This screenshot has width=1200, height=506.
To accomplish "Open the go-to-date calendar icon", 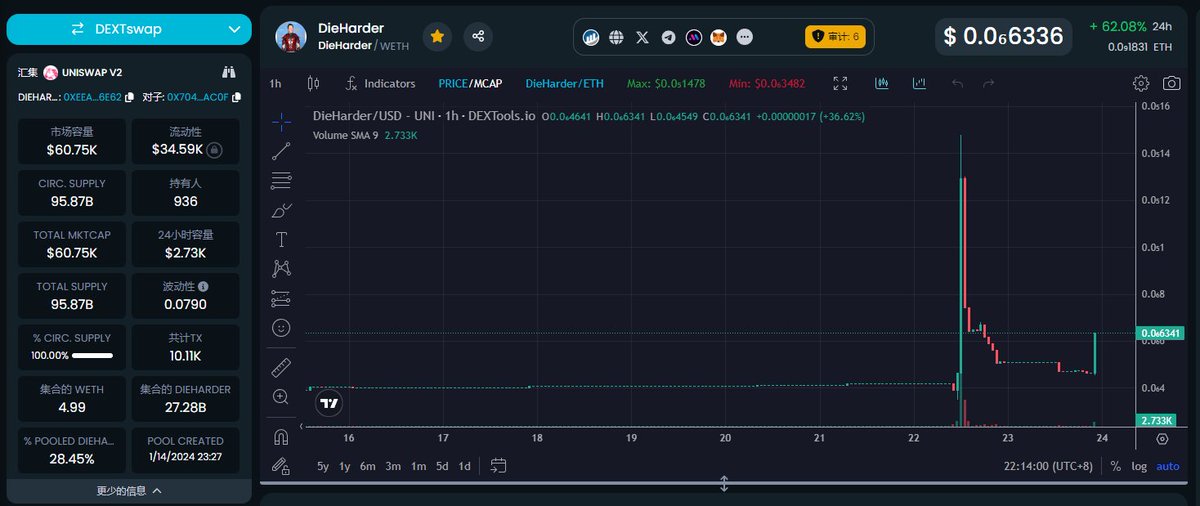I will (498, 466).
